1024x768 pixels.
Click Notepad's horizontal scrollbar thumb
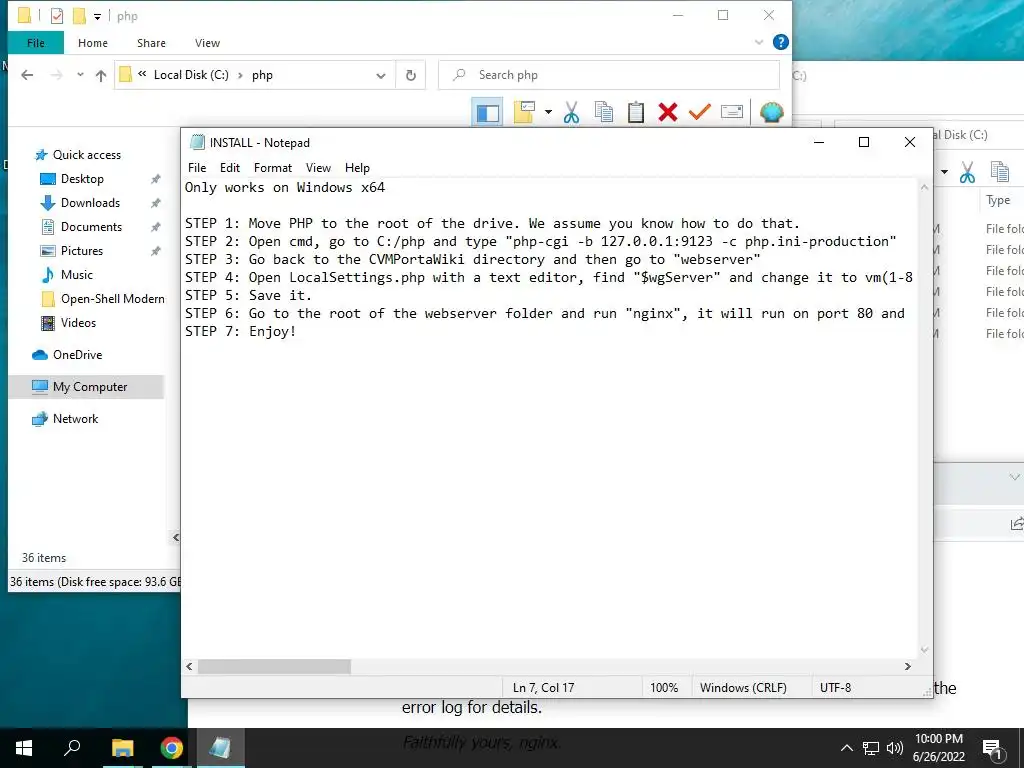[274, 667]
